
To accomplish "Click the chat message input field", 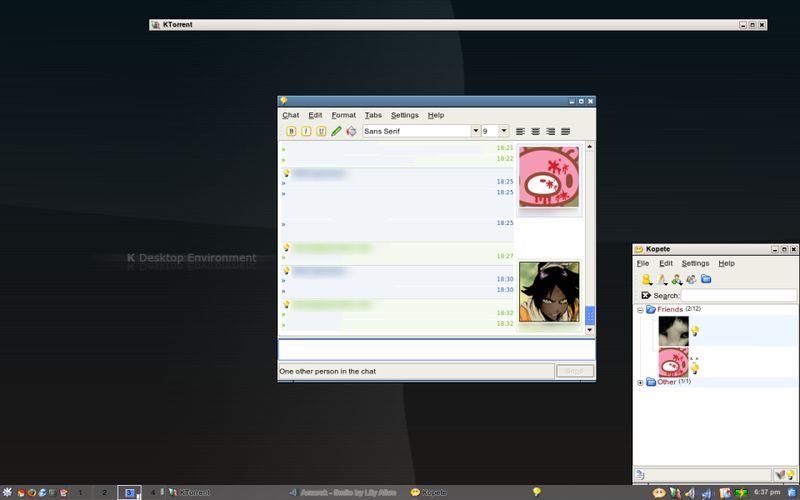I will [x=436, y=349].
